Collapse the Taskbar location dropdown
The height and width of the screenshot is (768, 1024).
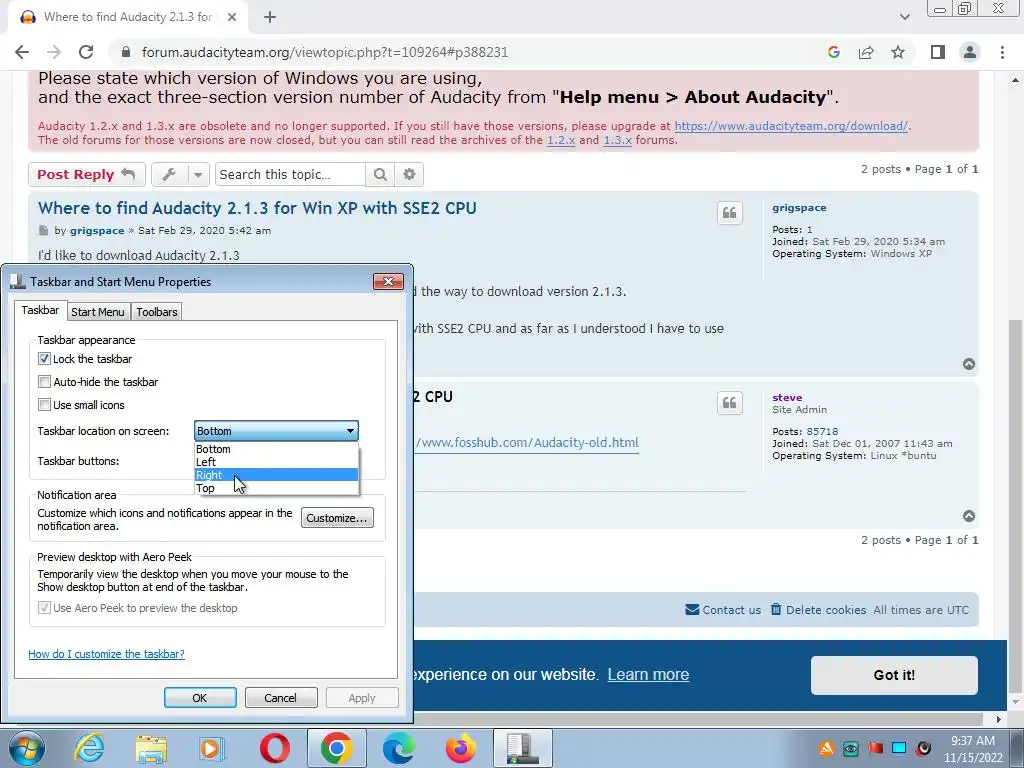(x=350, y=431)
